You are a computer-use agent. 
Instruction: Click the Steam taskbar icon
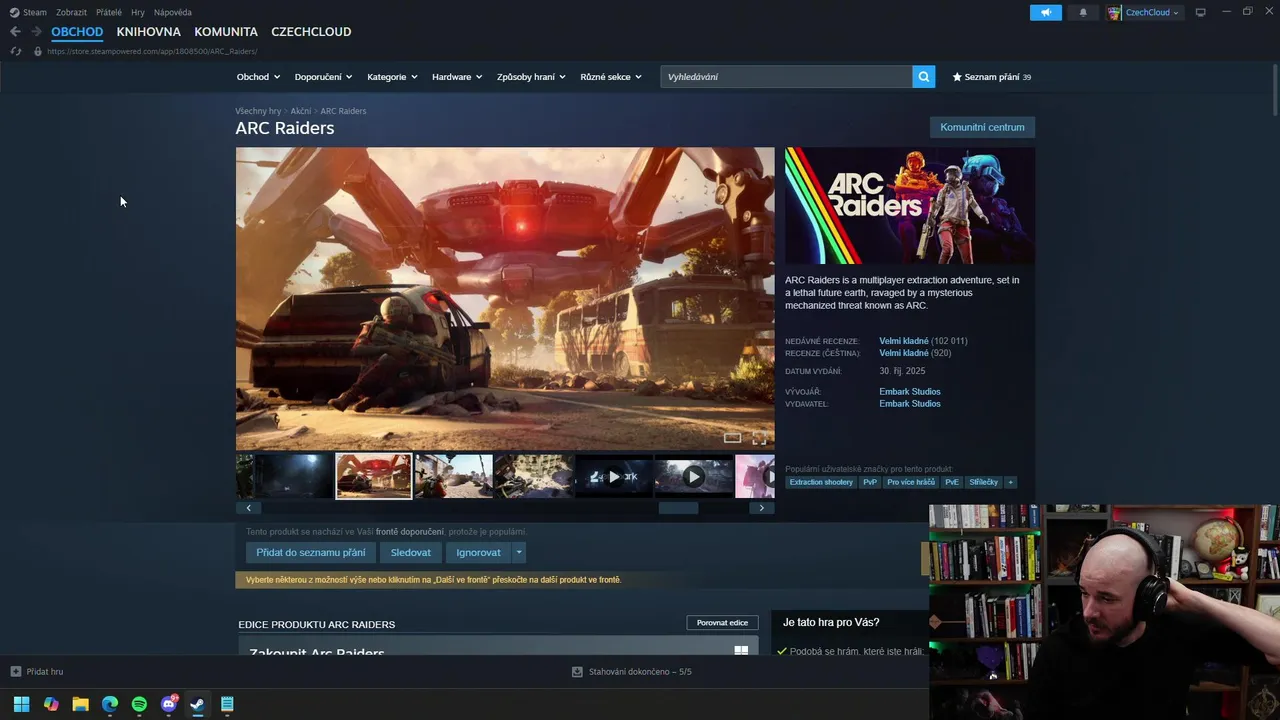point(198,704)
